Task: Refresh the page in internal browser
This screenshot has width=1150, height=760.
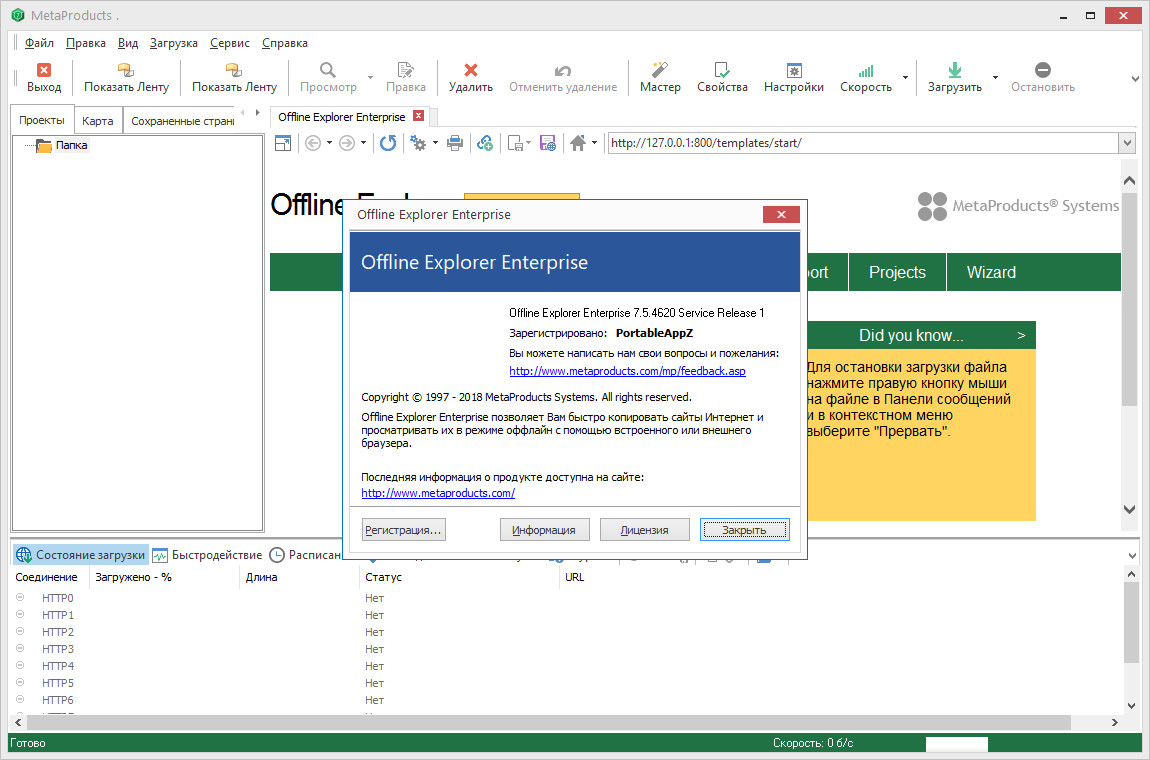Action: click(388, 143)
